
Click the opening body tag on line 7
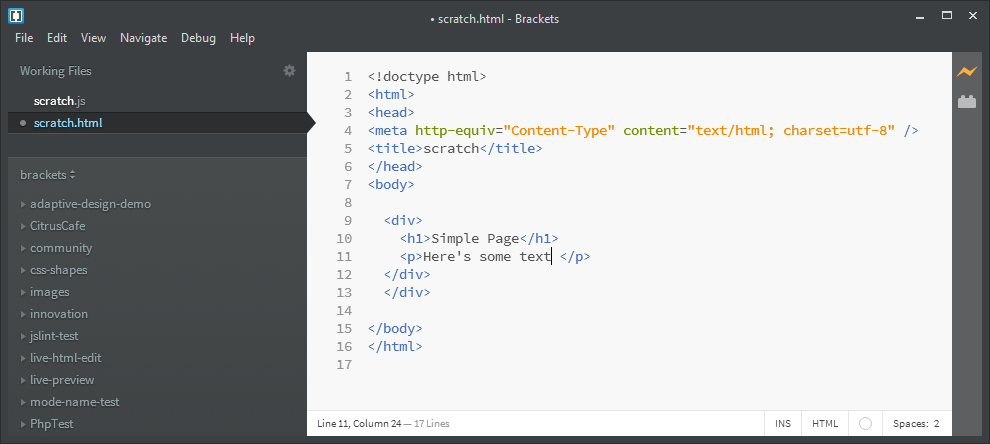click(x=391, y=185)
